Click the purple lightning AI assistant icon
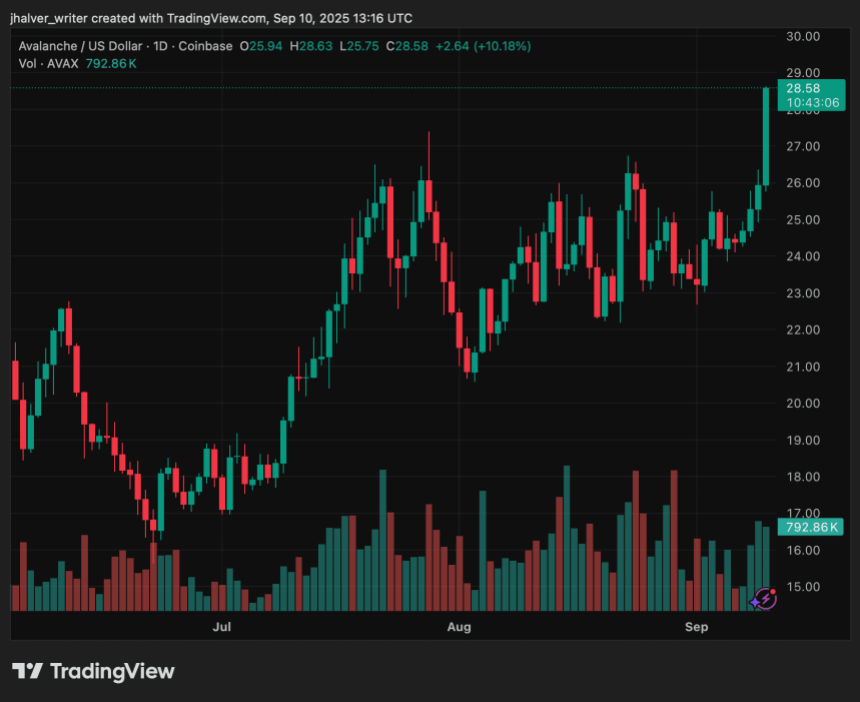Image resolution: width=860 pixels, height=702 pixels. [766, 599]
